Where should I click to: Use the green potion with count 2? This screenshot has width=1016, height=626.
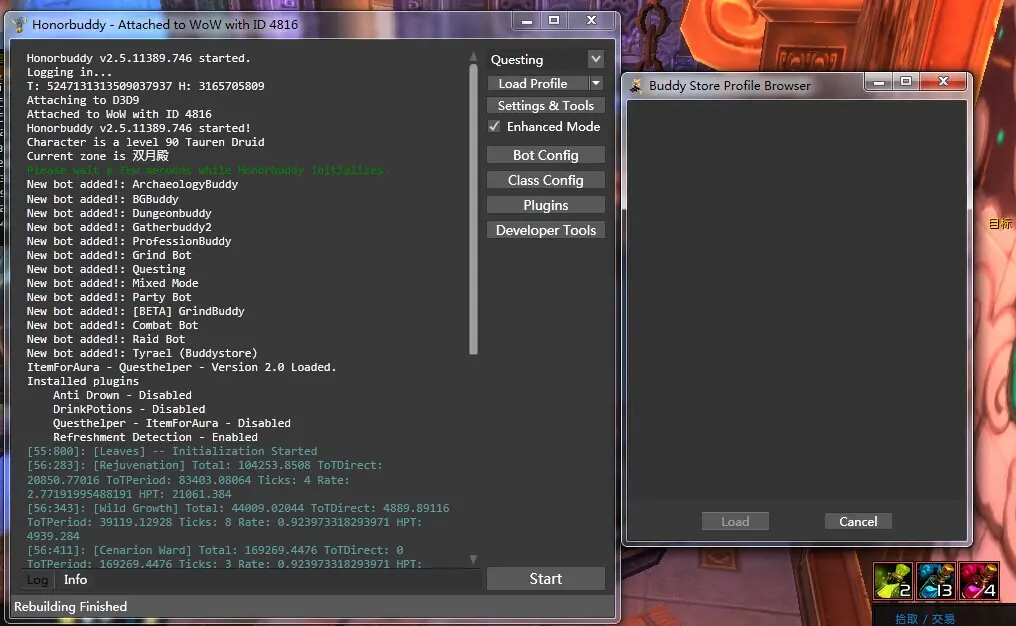point(891,581)
